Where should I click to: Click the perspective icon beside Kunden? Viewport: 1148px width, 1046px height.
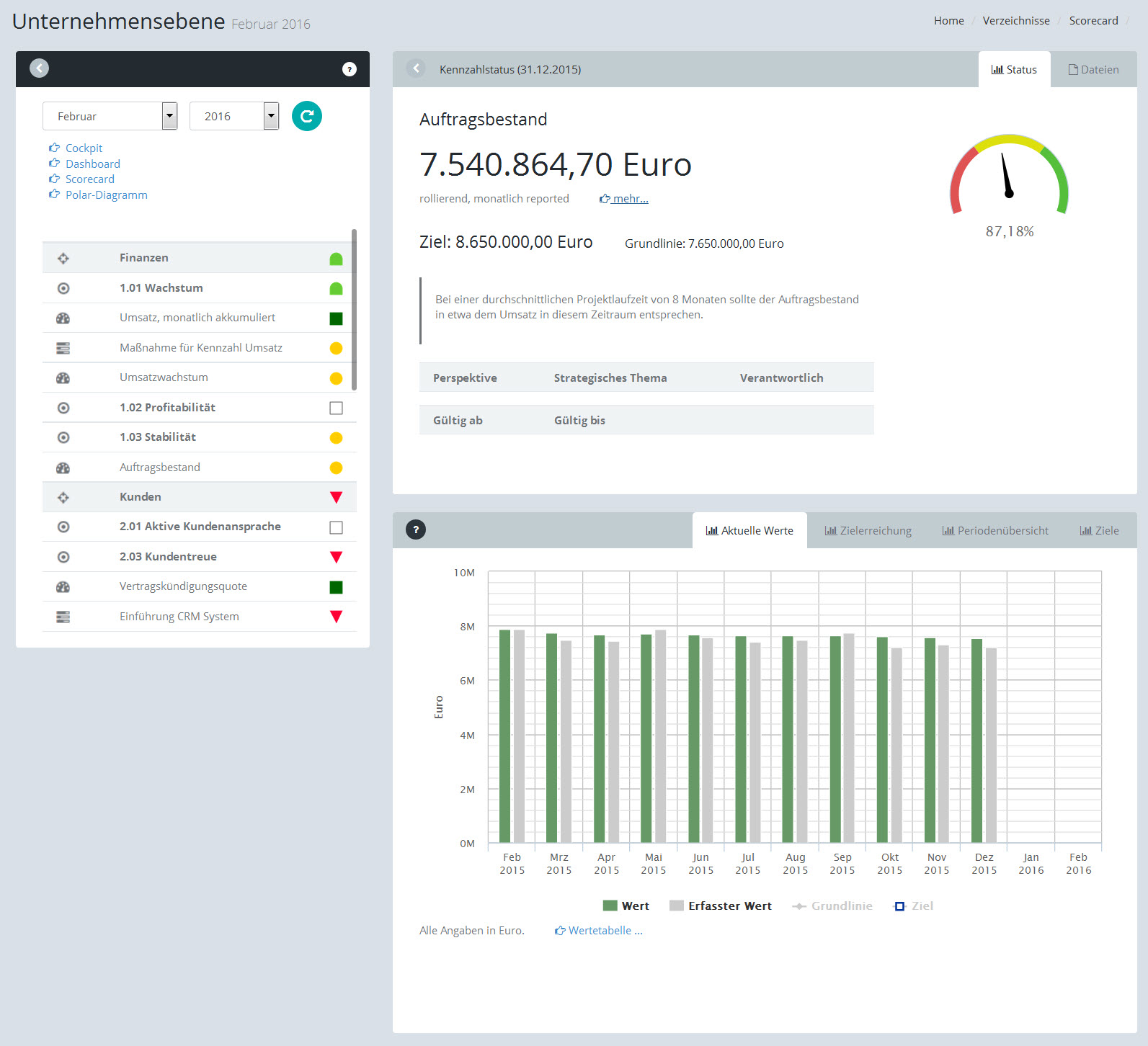tap(63, 497)
